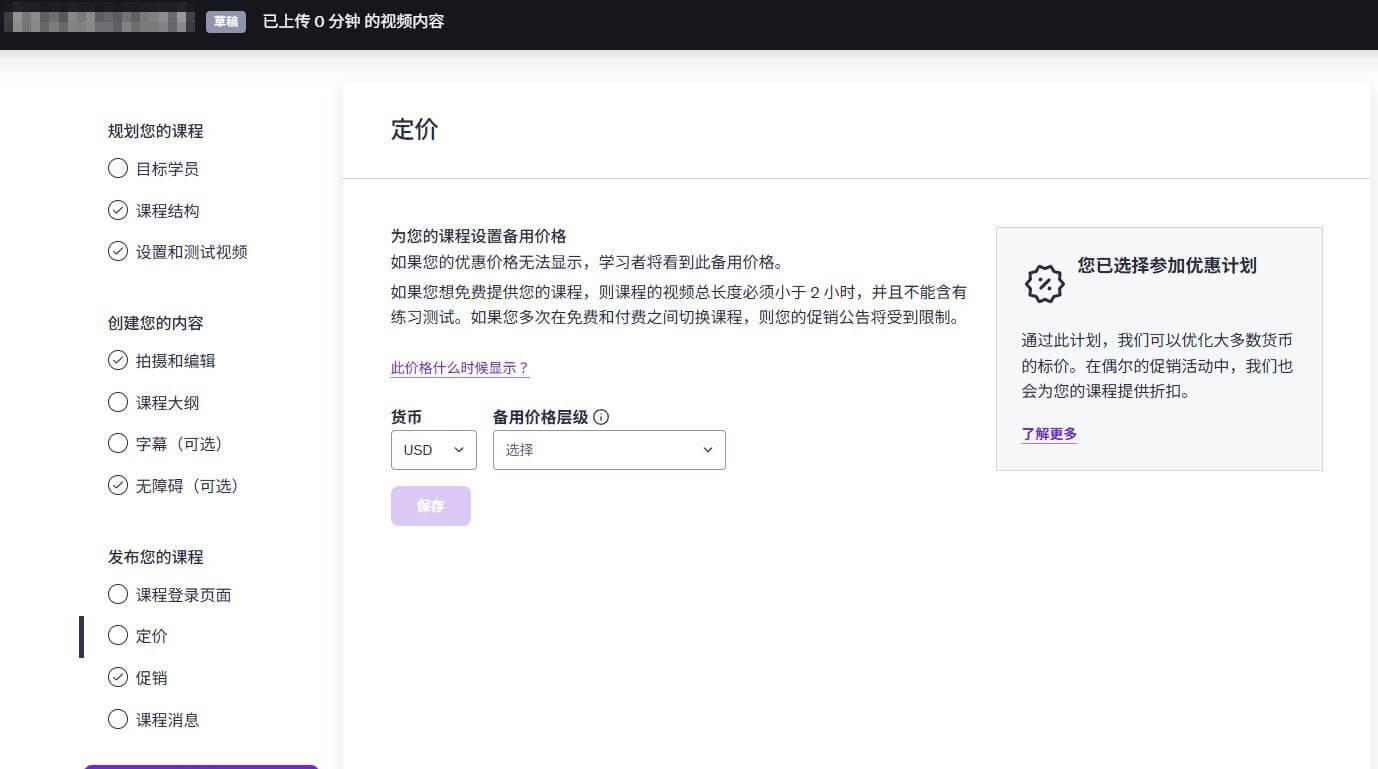Click the 了解更多 link

(1049, 434)
